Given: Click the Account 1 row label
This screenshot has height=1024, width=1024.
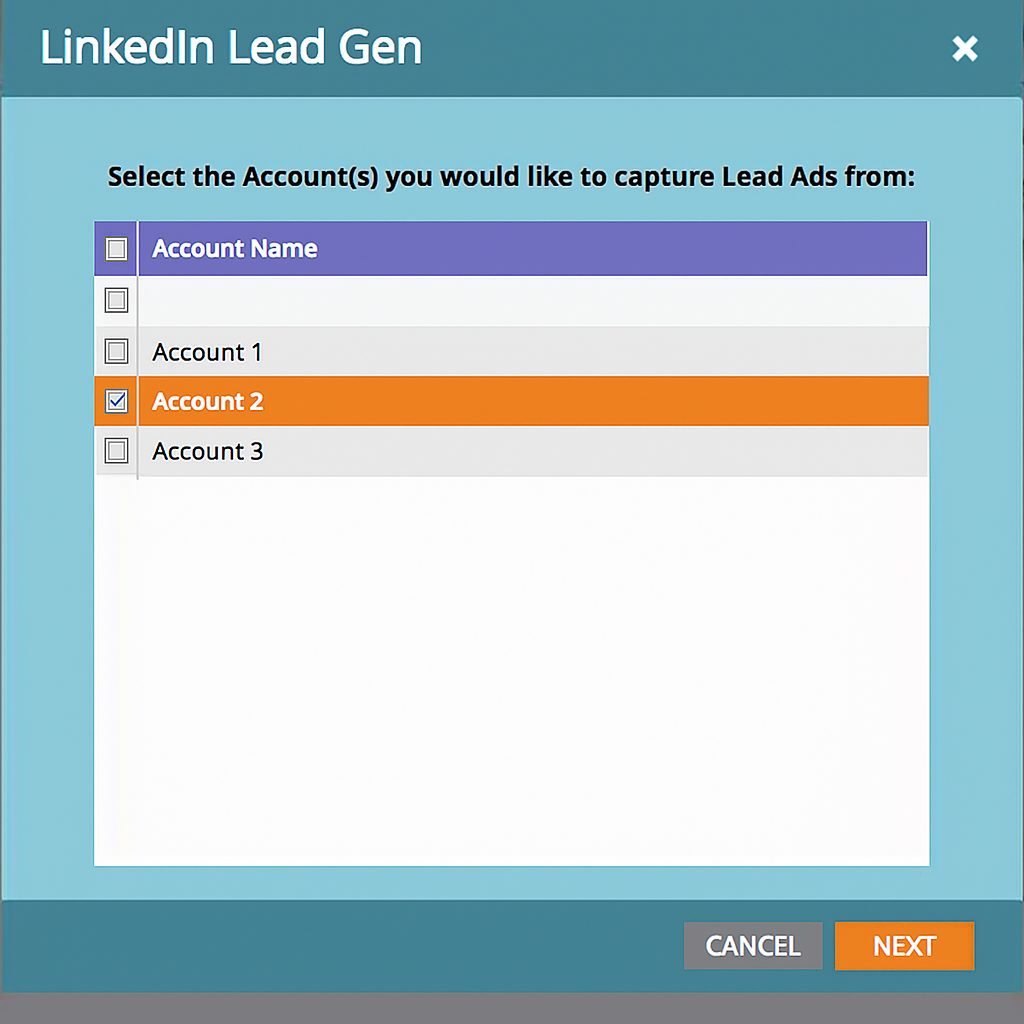Looking at the screenshot, I should pos(207,351).
